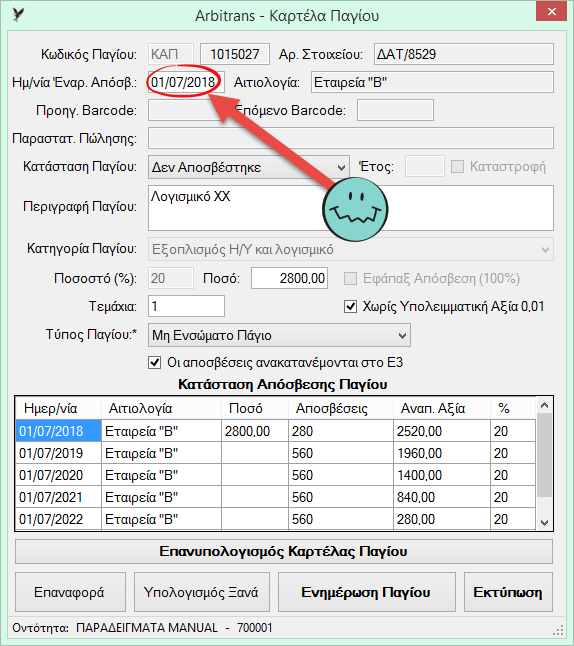Click the Ενημέρωση Παγίου button
574x646 pixels.
tap(367, 592)
